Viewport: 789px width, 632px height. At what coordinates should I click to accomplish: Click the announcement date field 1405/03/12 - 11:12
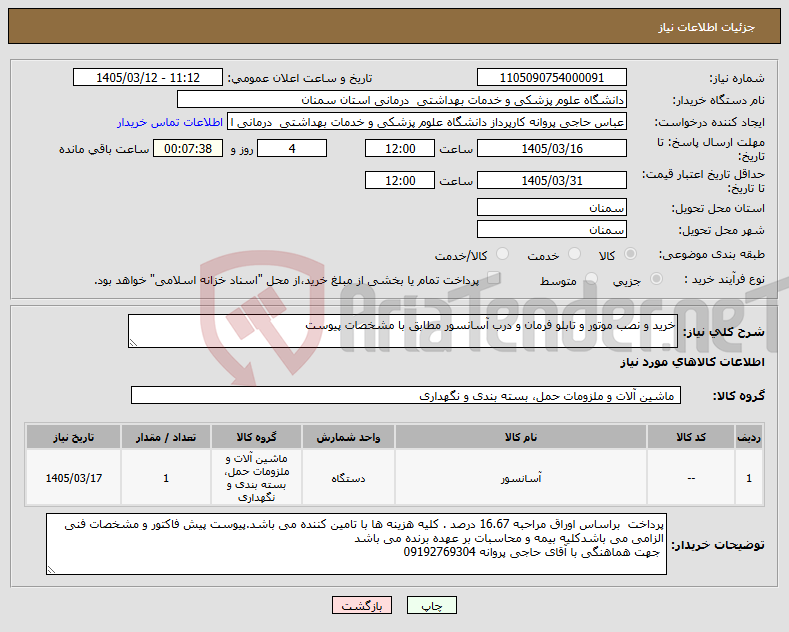(148, 77)
